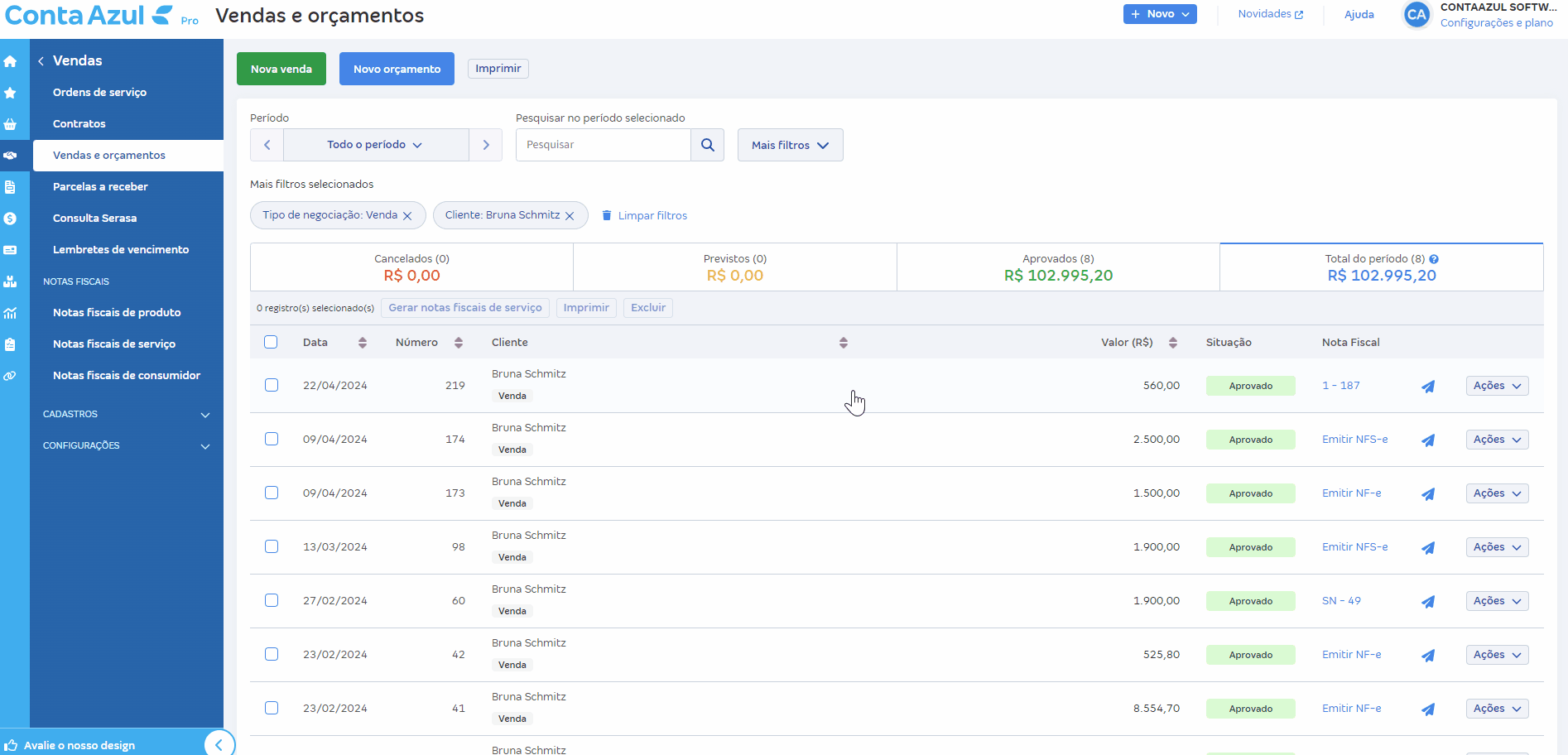Open Ações dropdown for sale 174

(x=1497, y=440)
